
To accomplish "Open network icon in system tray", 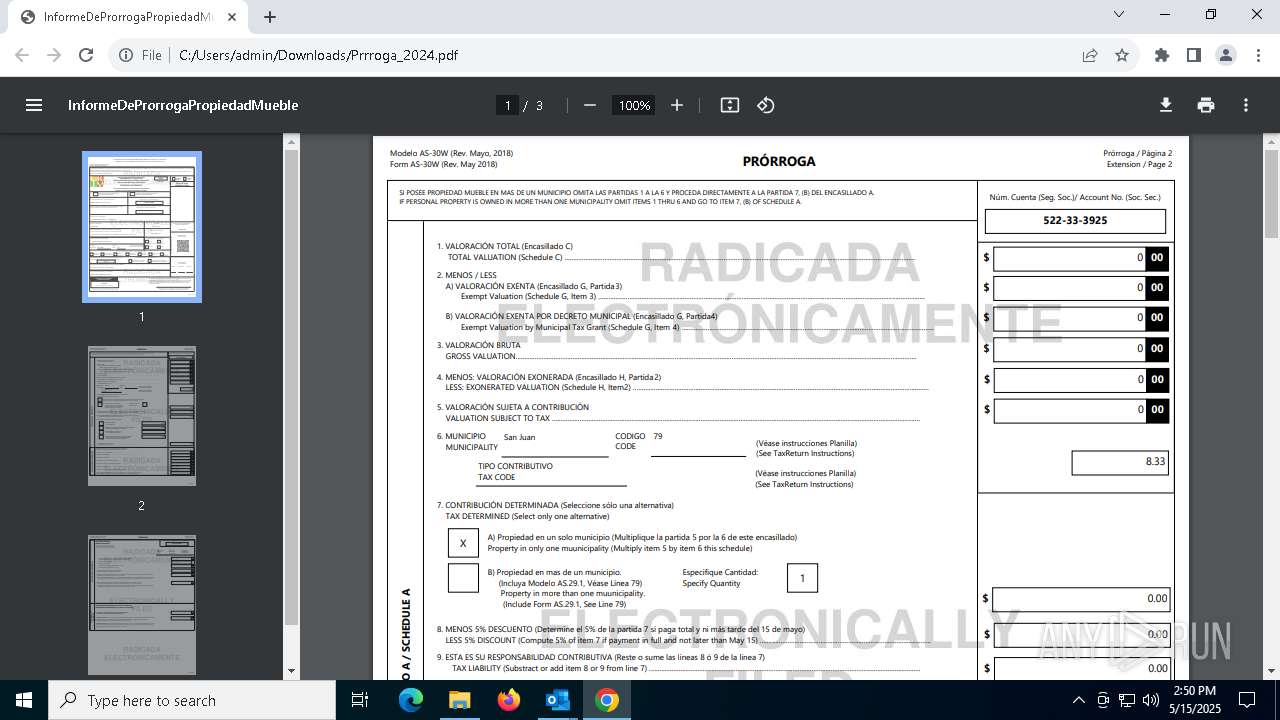I will pos(1127,700).
